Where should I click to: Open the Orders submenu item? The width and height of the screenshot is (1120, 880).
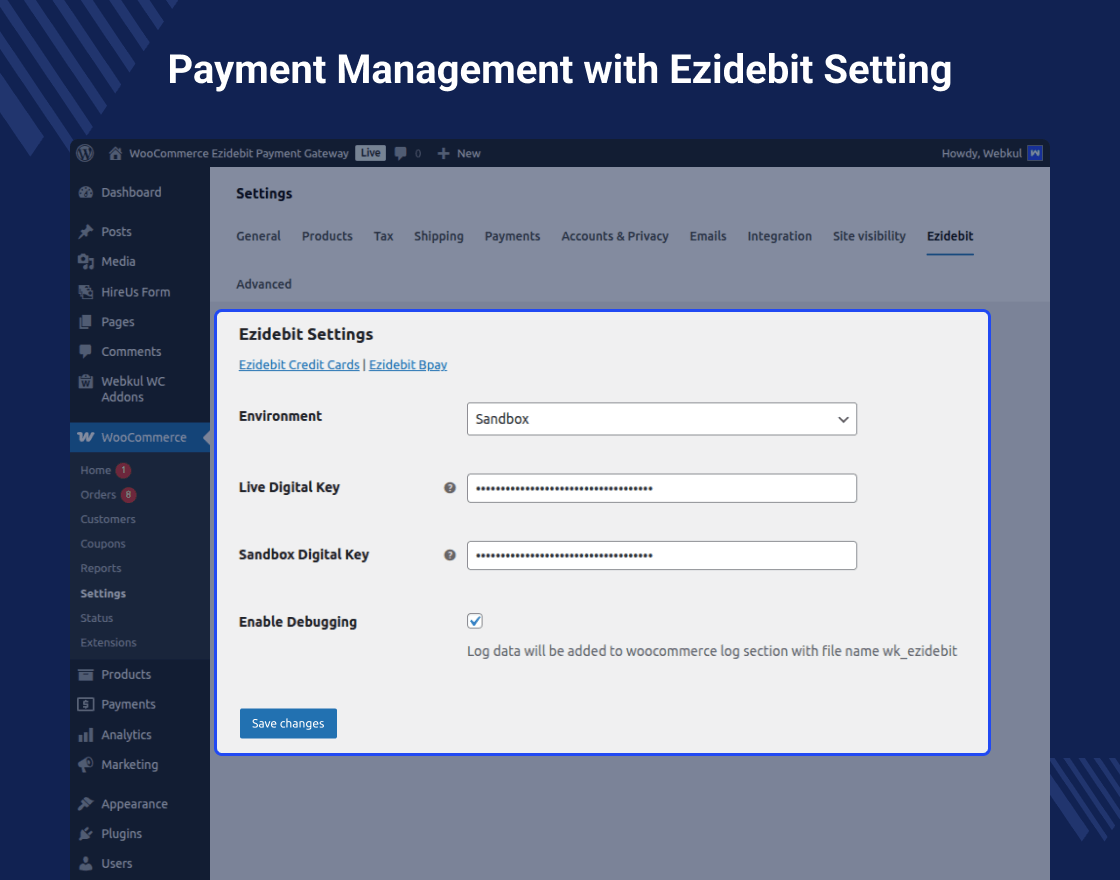coord(98,494)
